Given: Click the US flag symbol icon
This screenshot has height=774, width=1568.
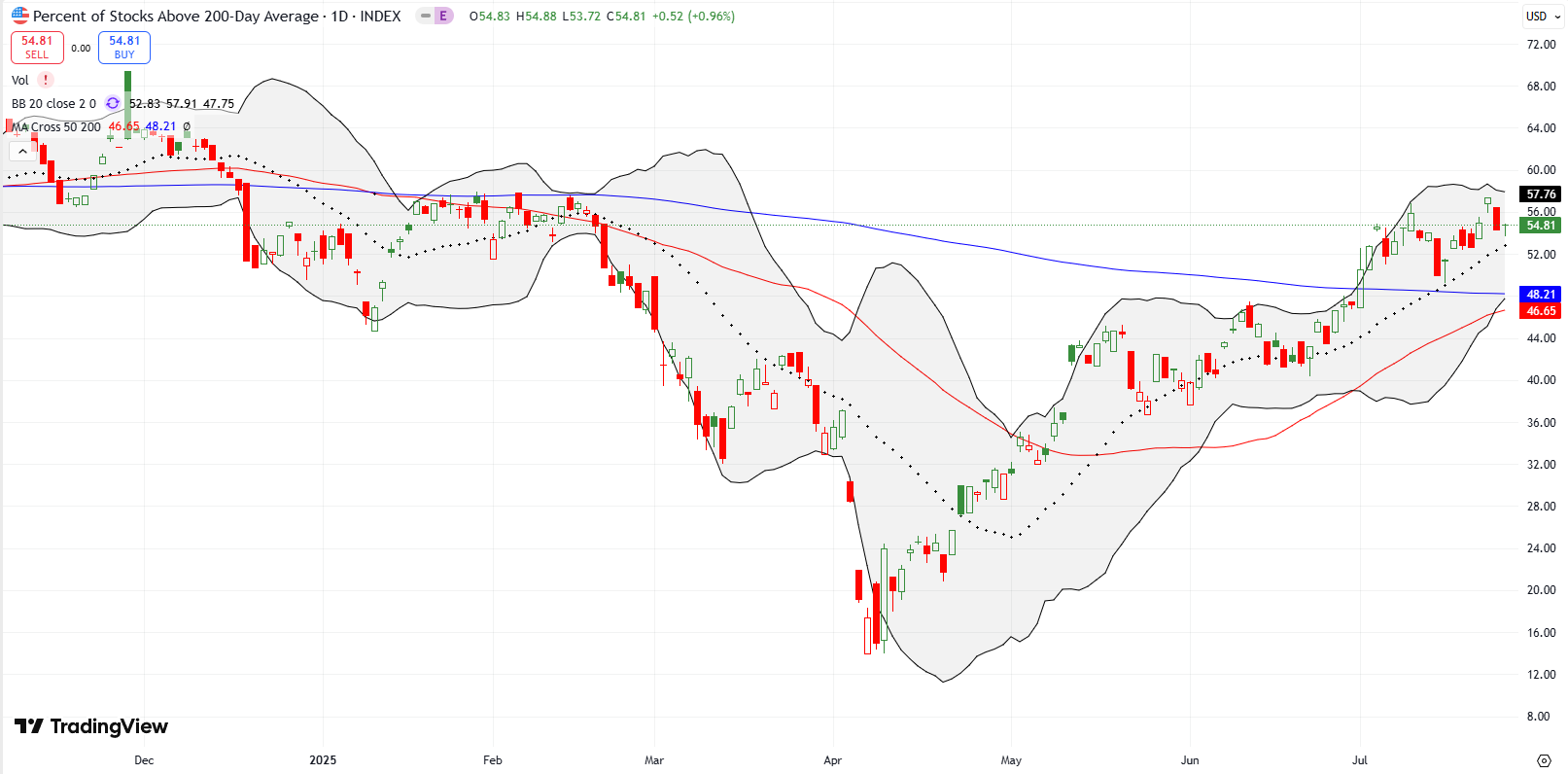Looking at the screenshot, I should (19, 16).
